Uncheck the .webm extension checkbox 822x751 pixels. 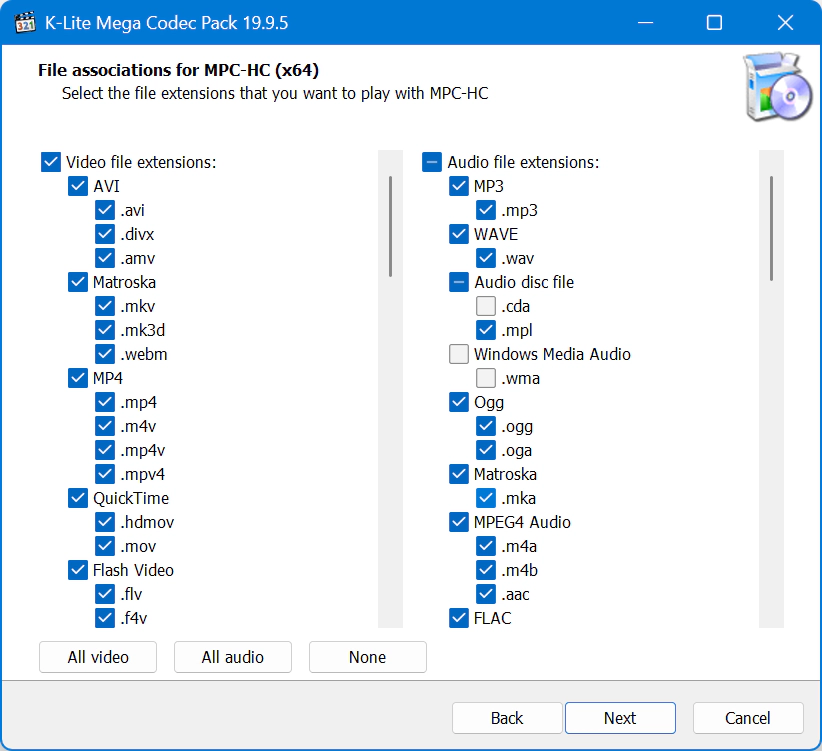click(105, 354)
